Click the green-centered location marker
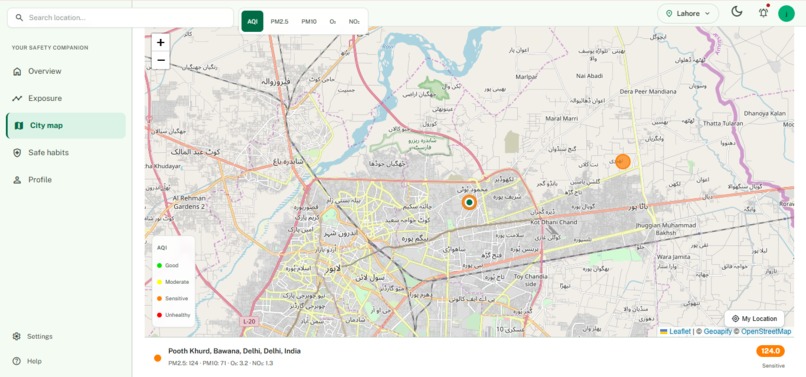 (469, 203)
